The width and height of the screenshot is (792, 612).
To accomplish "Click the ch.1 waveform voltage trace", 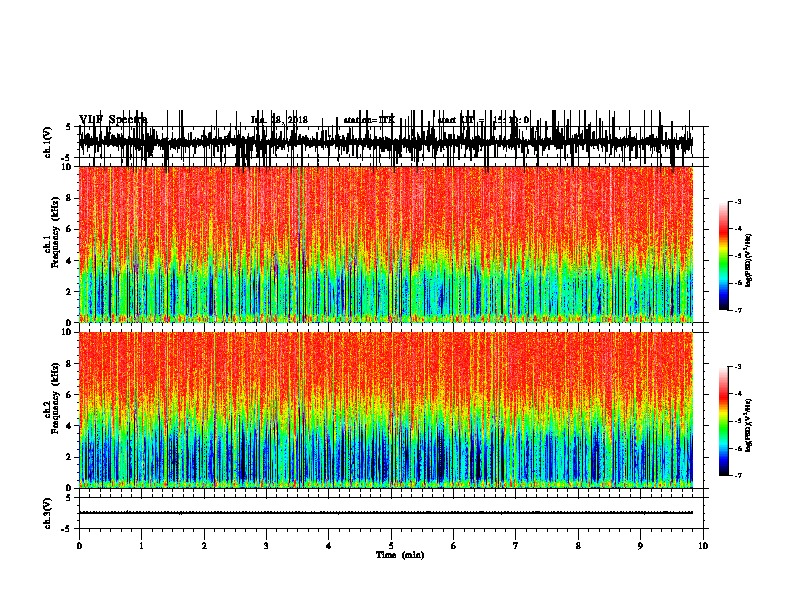I will point(386,141).
